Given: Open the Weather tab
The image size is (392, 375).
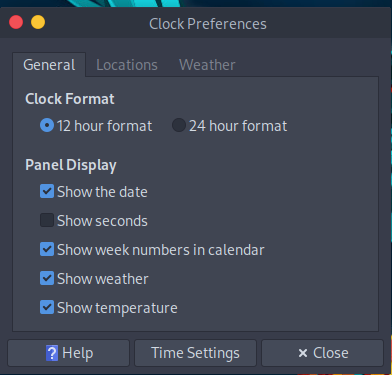Looking at the screenshot, I should 207,65.
